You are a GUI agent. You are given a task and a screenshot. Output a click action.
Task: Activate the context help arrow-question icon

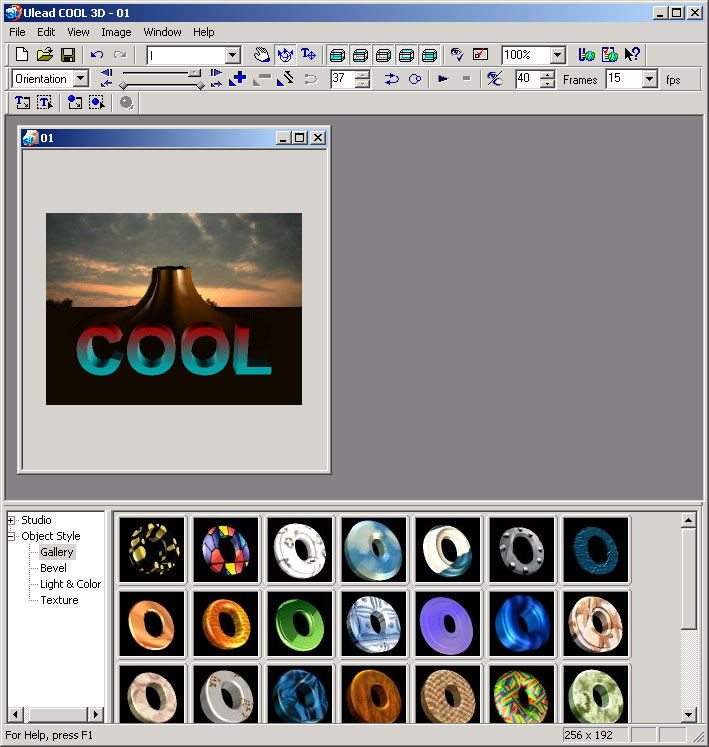coord(632,55)
